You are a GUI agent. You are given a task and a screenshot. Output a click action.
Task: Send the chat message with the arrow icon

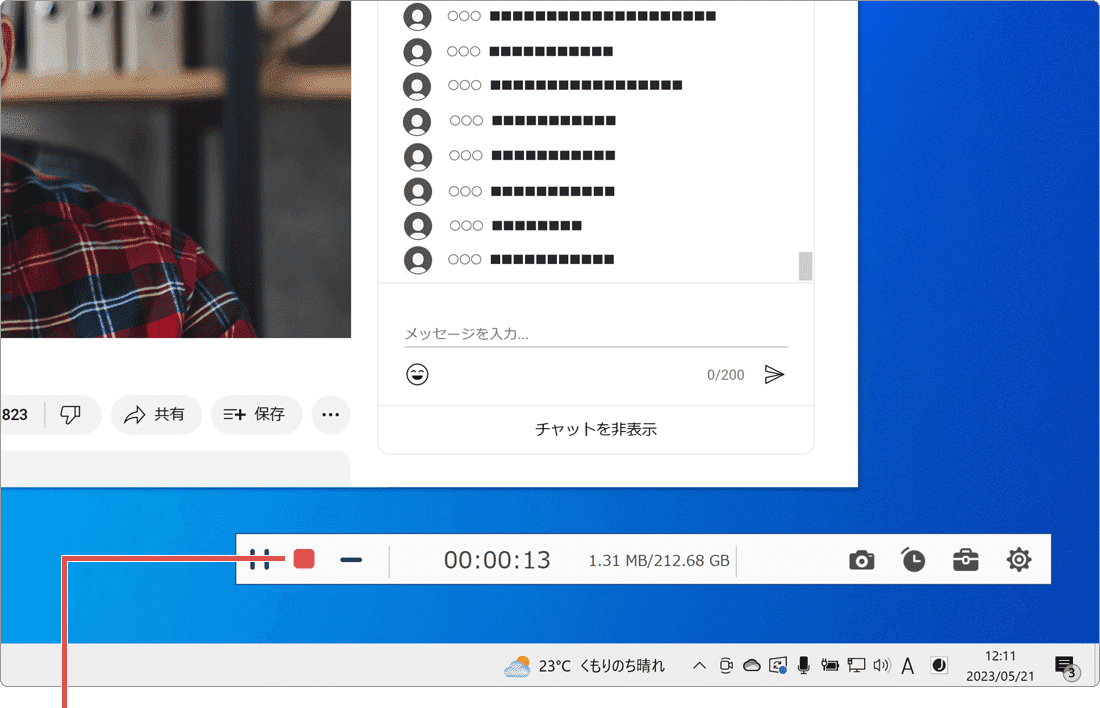775,374
